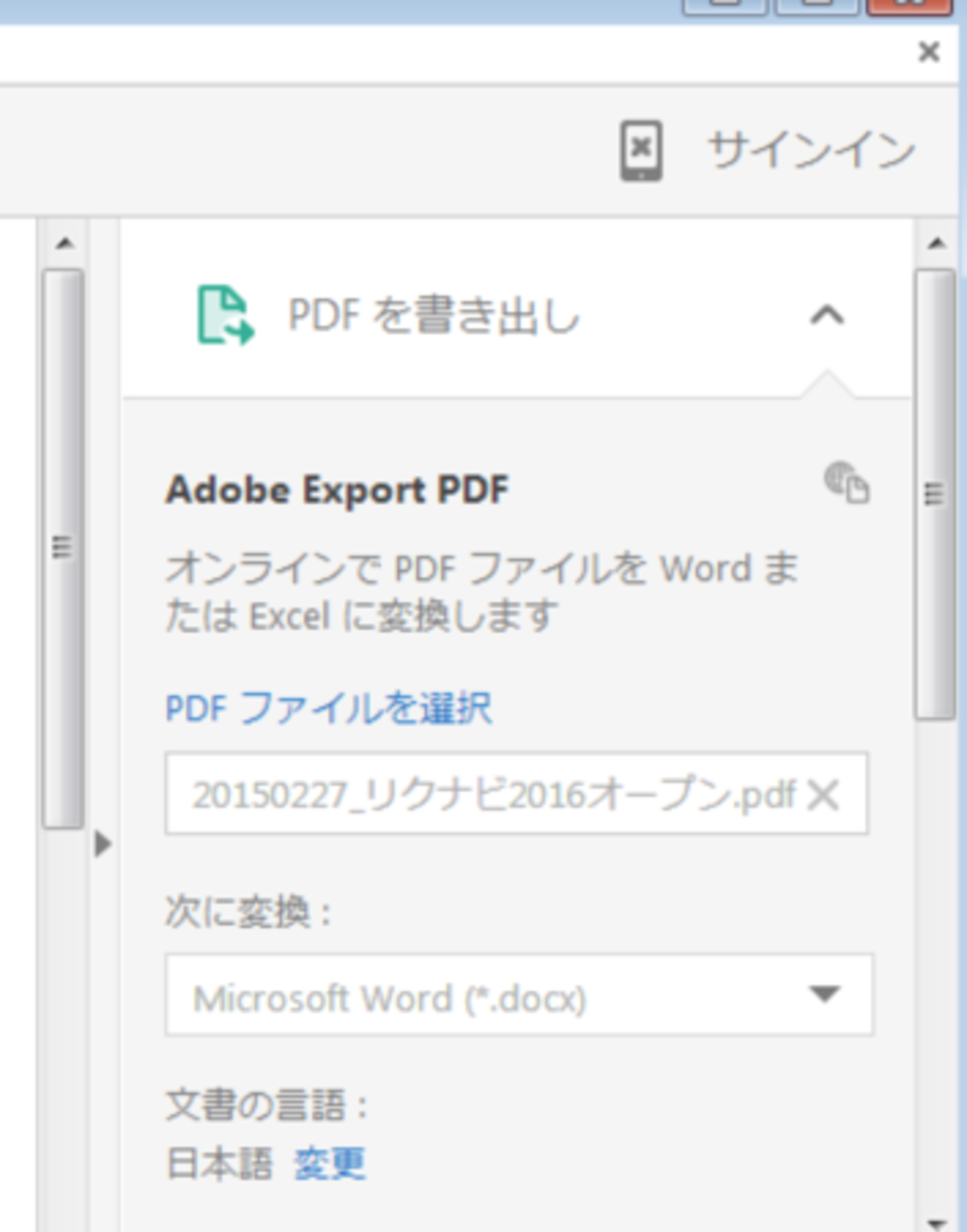Click the PDF ファイルを選択 link

328,707
